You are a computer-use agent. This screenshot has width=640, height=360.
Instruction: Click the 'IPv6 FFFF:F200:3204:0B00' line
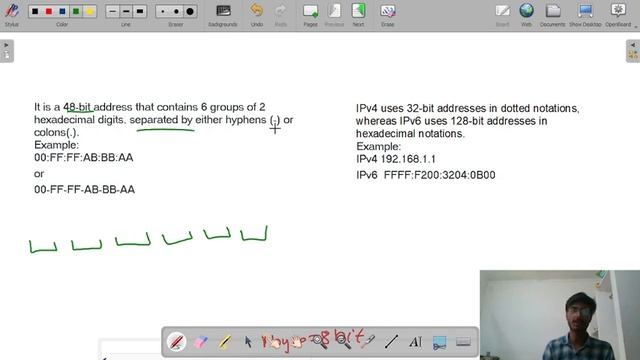tap(426, 175)
